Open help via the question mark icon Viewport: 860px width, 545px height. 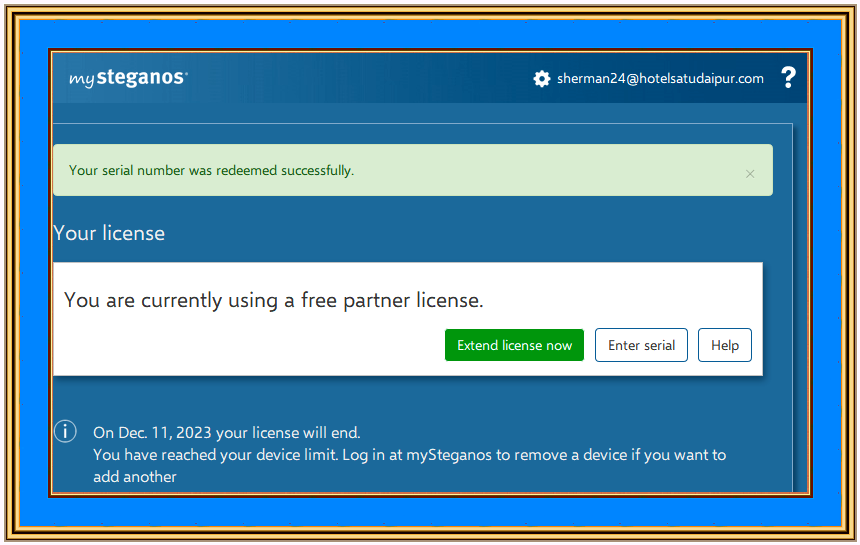click(788, 77)
